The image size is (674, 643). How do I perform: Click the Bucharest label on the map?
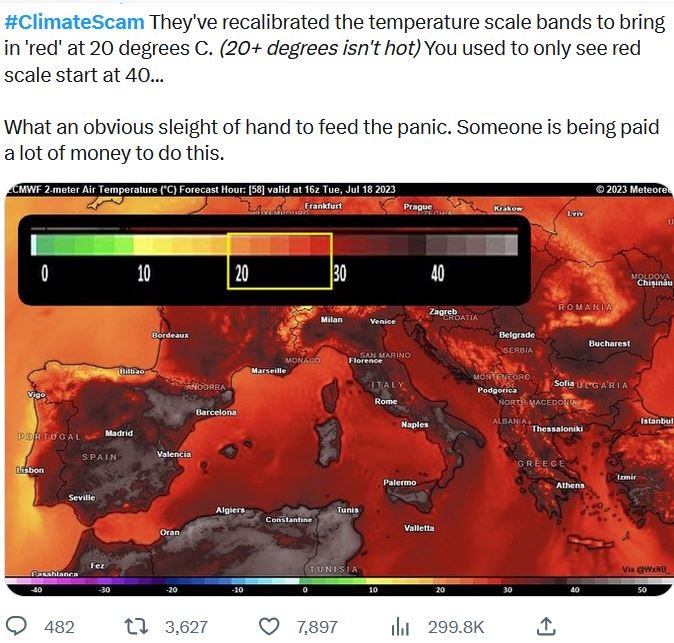pyautogui.click(x=609, y=343)
